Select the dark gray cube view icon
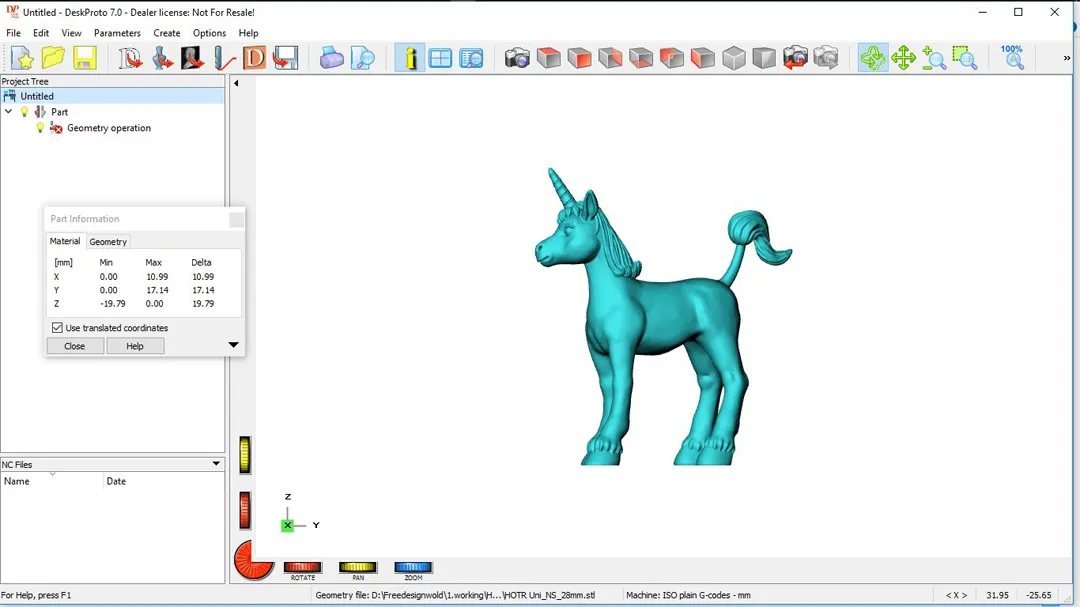The width and height of the screenshot is (1080, 607). click(764, 58)
